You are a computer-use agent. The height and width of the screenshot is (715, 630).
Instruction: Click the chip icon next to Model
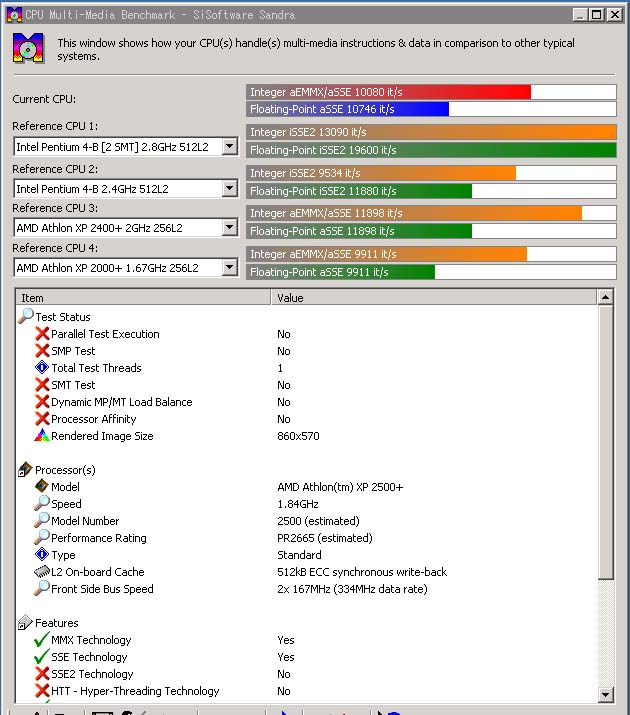pos(42,487)
